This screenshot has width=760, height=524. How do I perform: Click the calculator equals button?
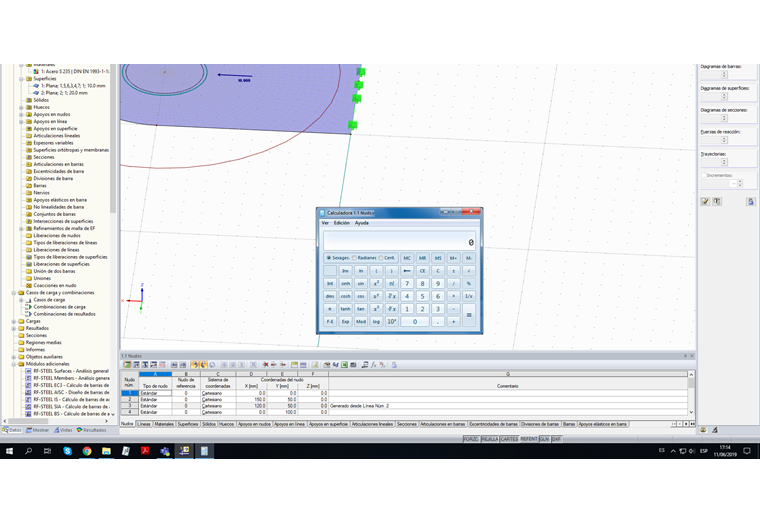pos(469,315)
